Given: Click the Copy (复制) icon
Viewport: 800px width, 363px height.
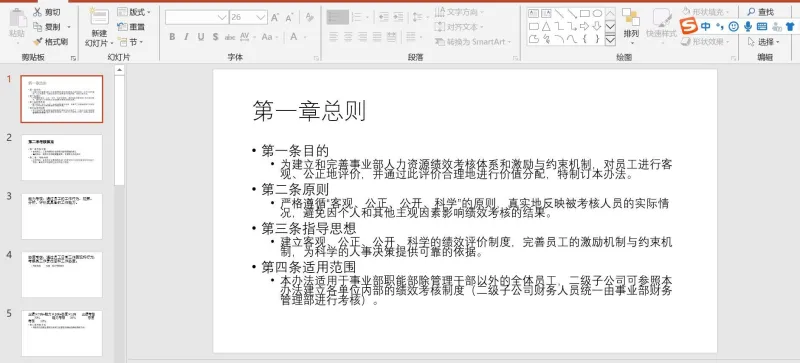Looking at the screenshot, I should point(38,27).
